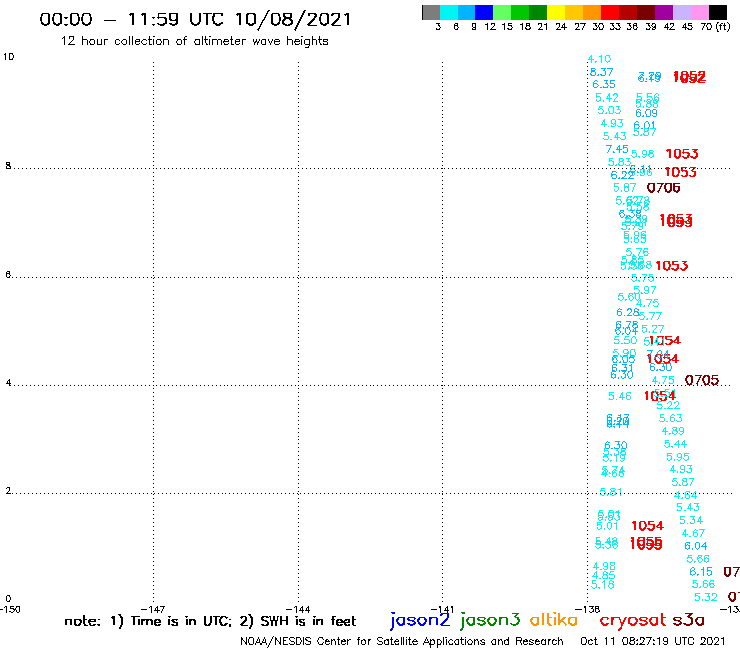Click the '00:00 – 11:59 UTC 10/08/2021' title
740x650 pixels.
click(x=195, y=19)
